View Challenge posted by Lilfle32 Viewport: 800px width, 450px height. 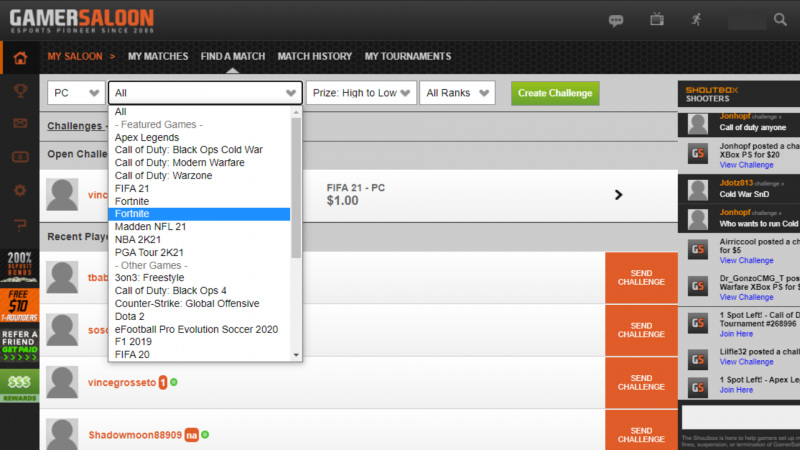coord(746,362)
